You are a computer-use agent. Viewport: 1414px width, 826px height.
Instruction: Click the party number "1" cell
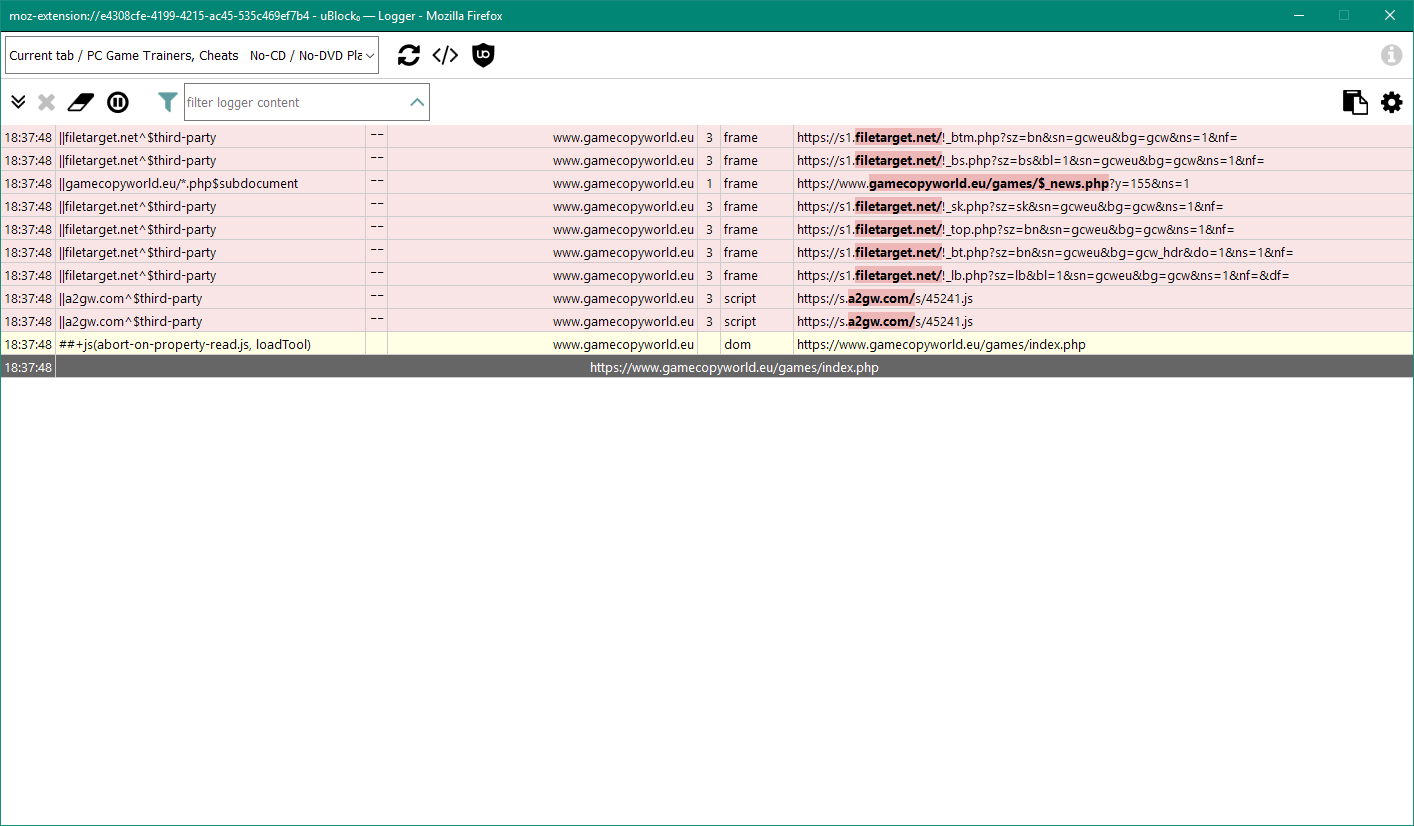tap(709, 183)
